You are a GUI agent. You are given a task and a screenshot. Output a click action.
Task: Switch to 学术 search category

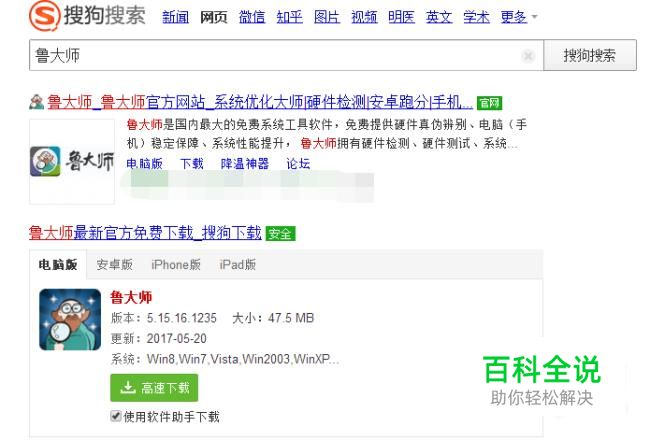pyautogui.click(x=476, y=17)
